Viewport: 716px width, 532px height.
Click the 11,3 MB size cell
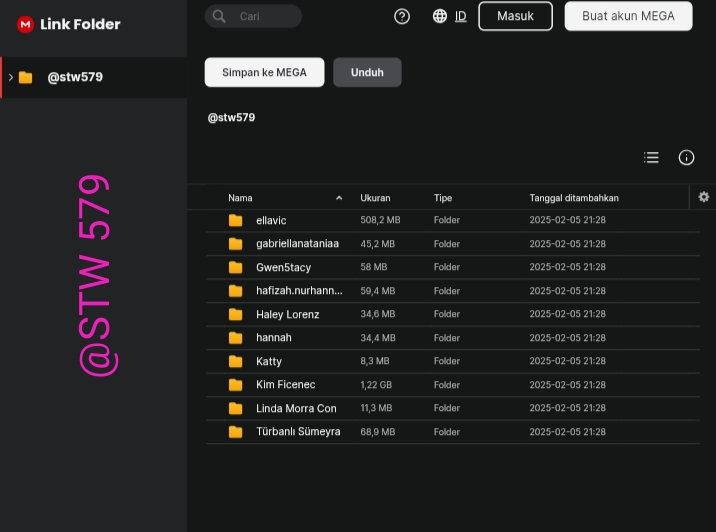[376, 408]
